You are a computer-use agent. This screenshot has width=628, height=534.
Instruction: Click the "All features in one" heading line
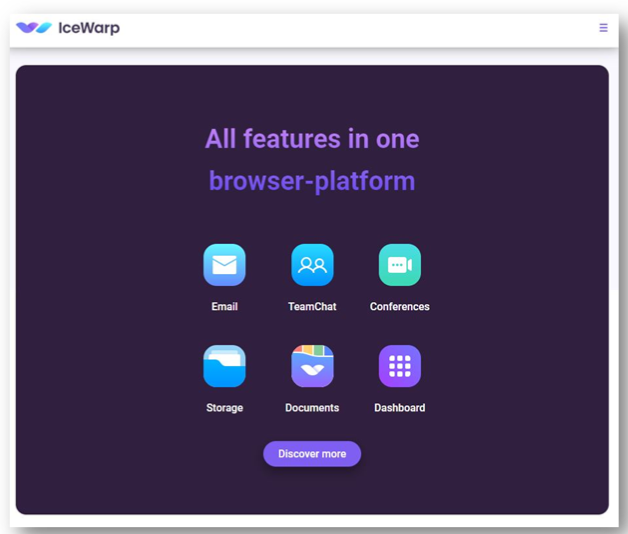pyautogui.click(x=312, y=139)
